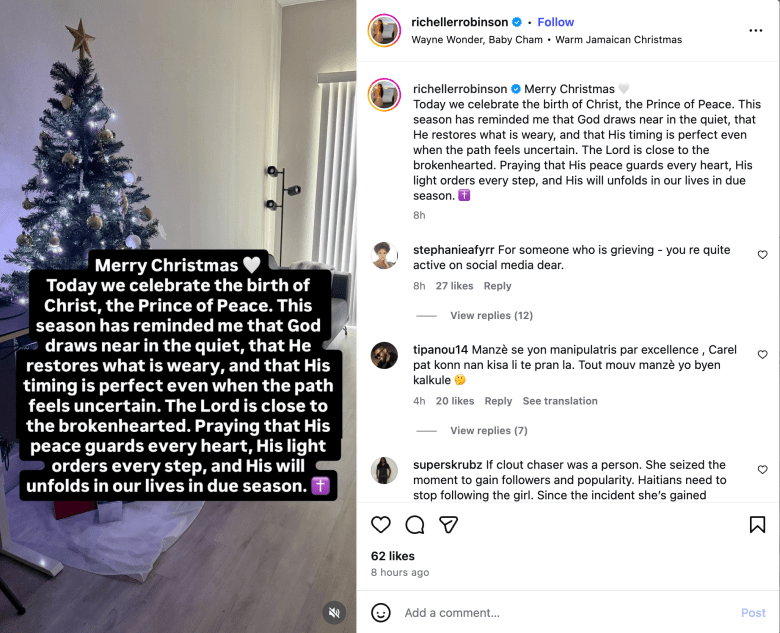Screen dimensions: 780x633
Task: Open the Warm Jamaican Christmas audio link
Action: pyautogui.click(x=618, y=40)
